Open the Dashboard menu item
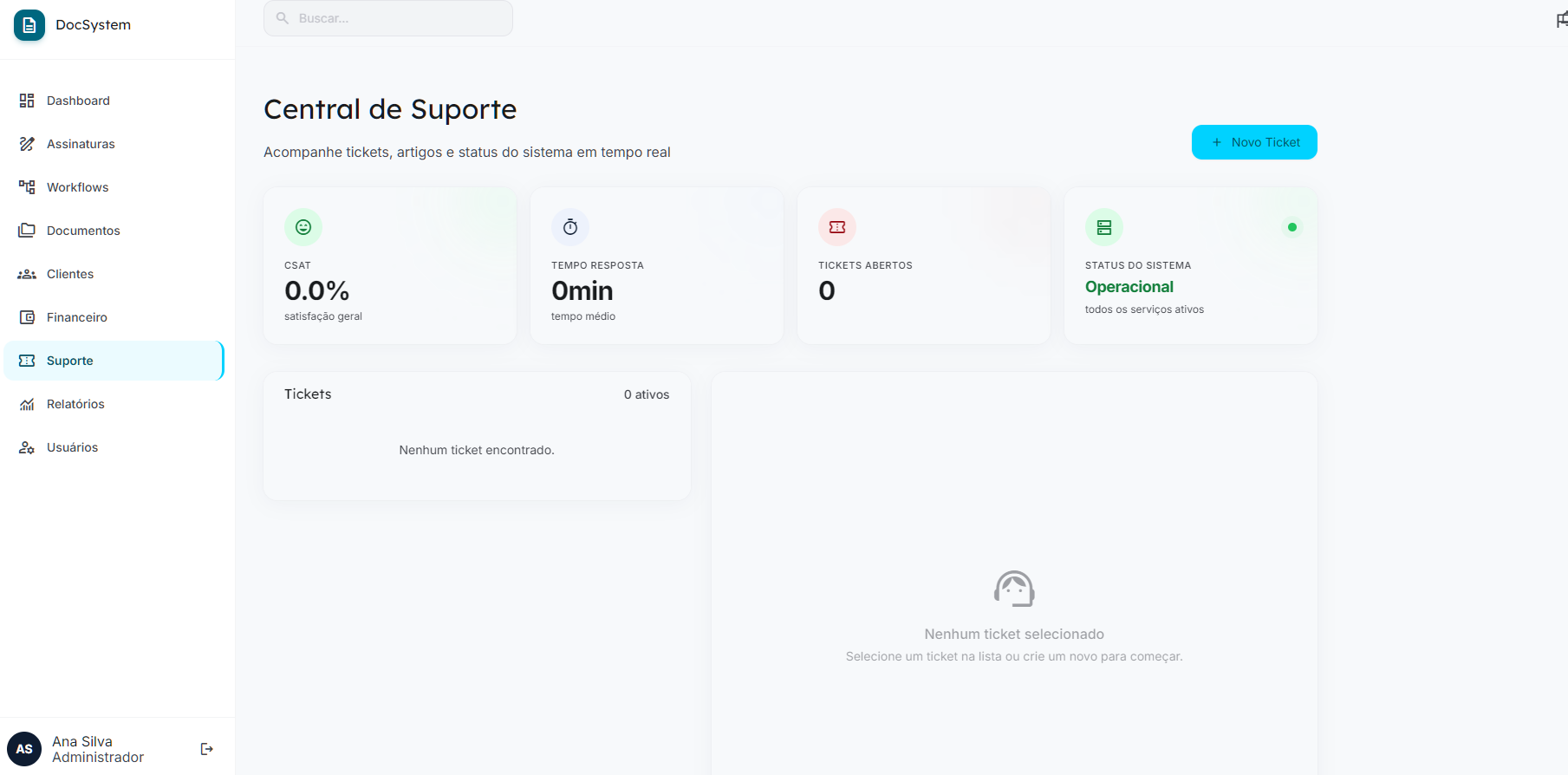1568x775 pixels. tap(114, 101)
